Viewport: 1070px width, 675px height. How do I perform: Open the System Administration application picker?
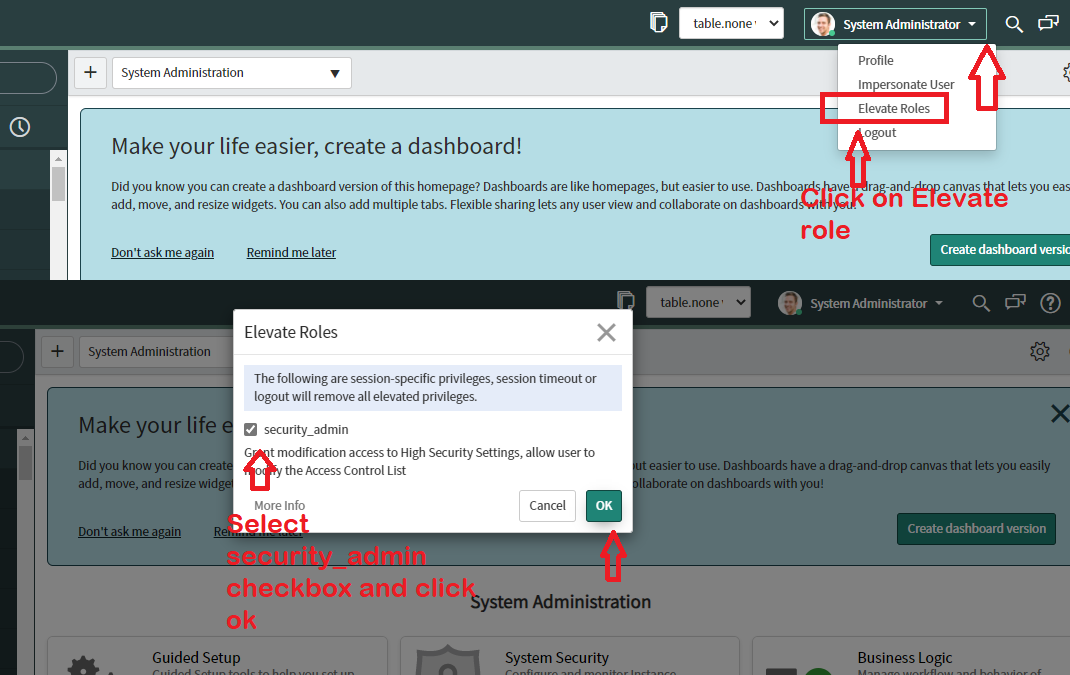231,72
